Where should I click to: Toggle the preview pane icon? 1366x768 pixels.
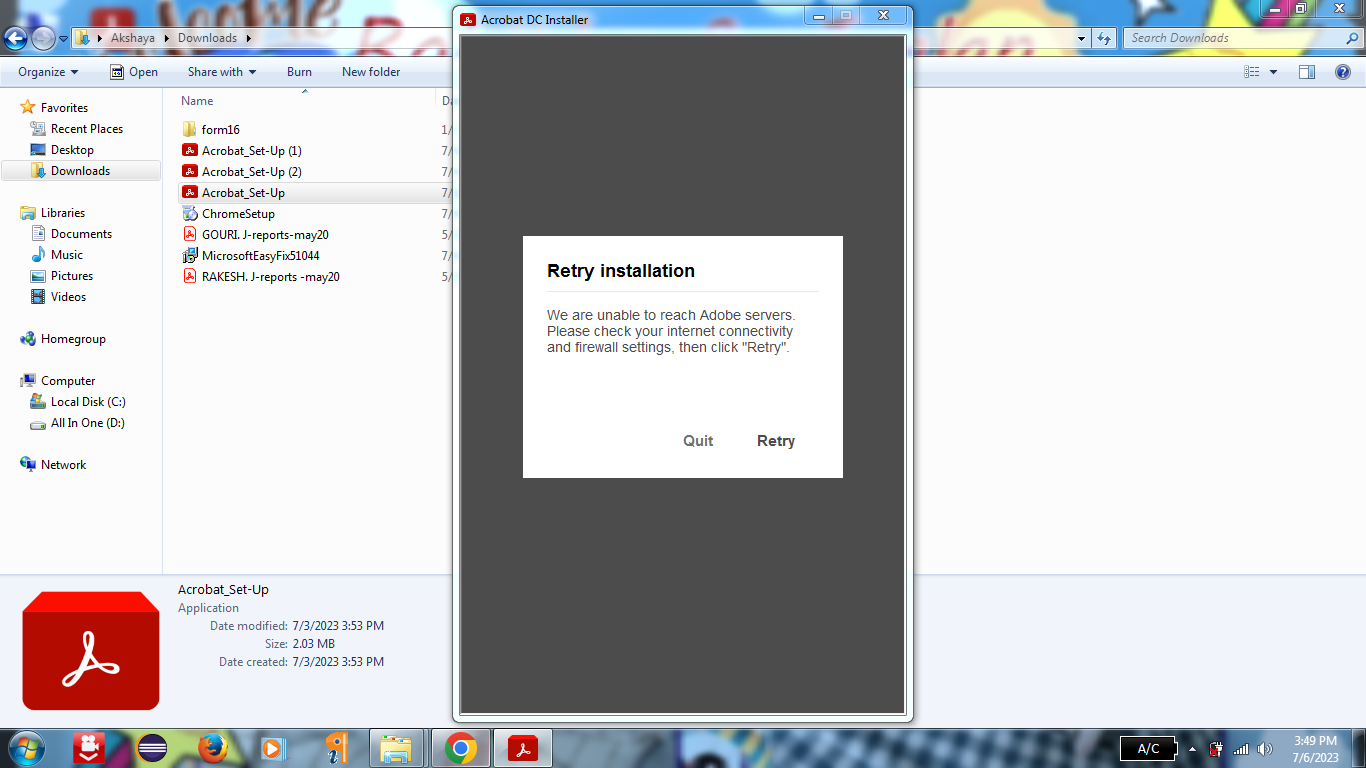point(1306,72)
